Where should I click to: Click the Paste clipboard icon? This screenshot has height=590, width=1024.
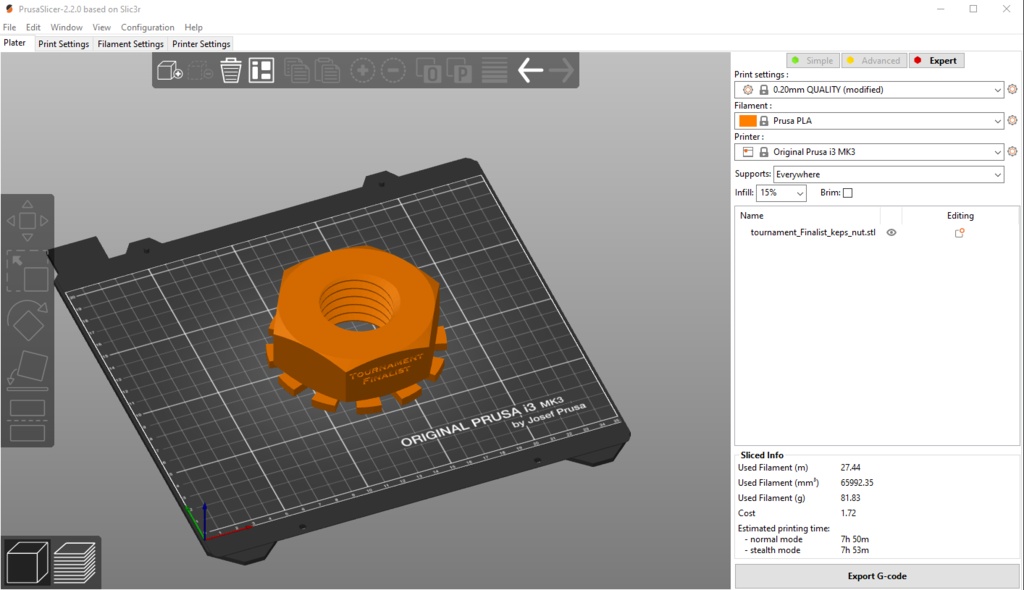pyautogui.click(x=328, y=71)
